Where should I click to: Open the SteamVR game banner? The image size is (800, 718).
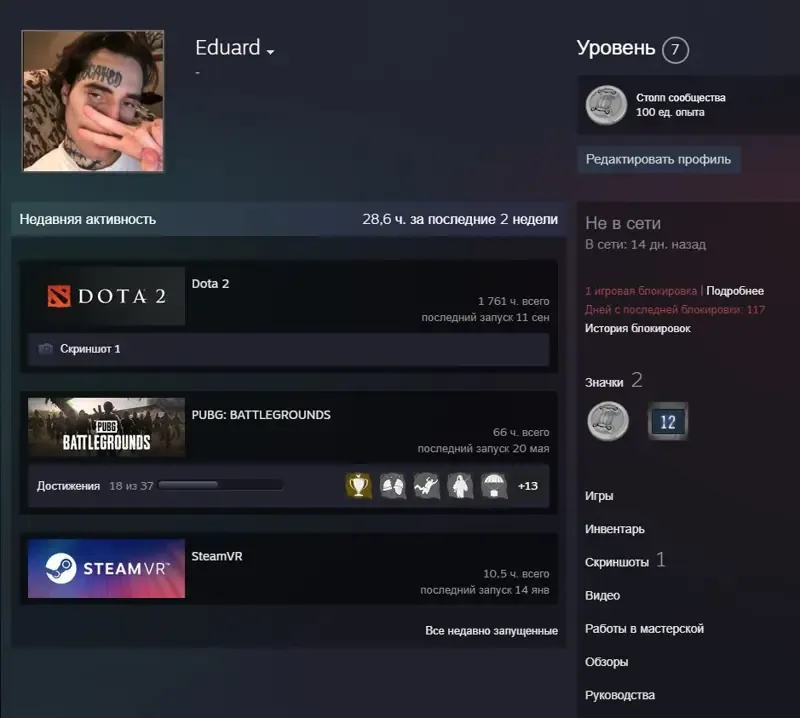(107, 568)
